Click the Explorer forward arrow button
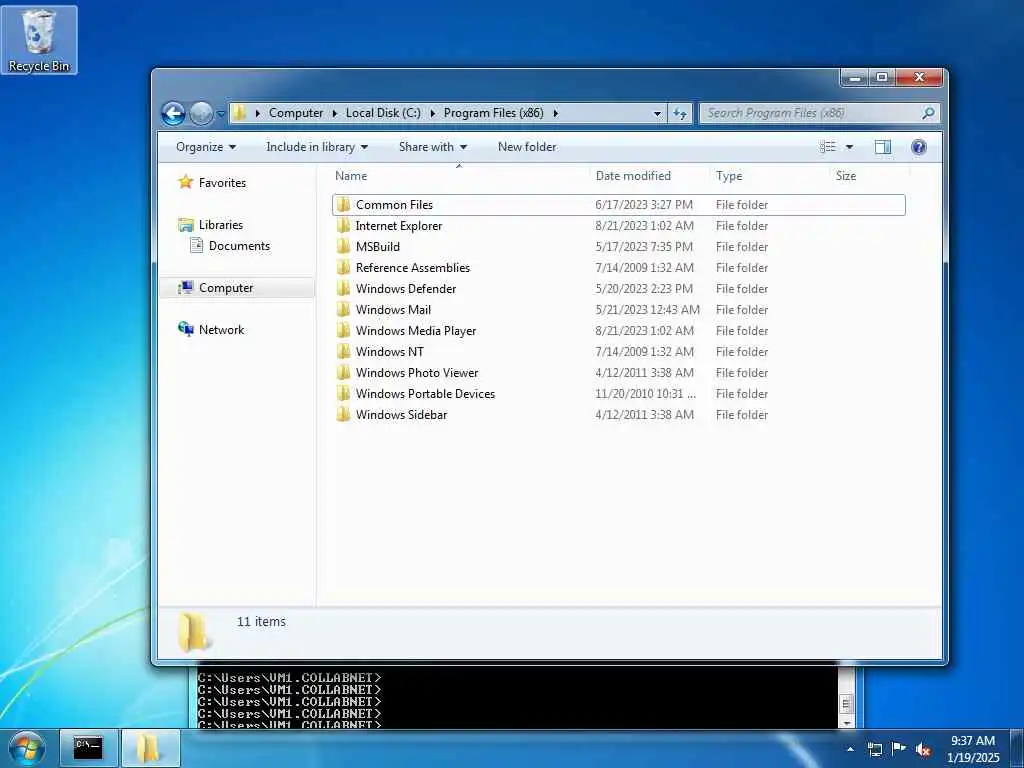1024x768 pixels. click(x=201, y=114)
